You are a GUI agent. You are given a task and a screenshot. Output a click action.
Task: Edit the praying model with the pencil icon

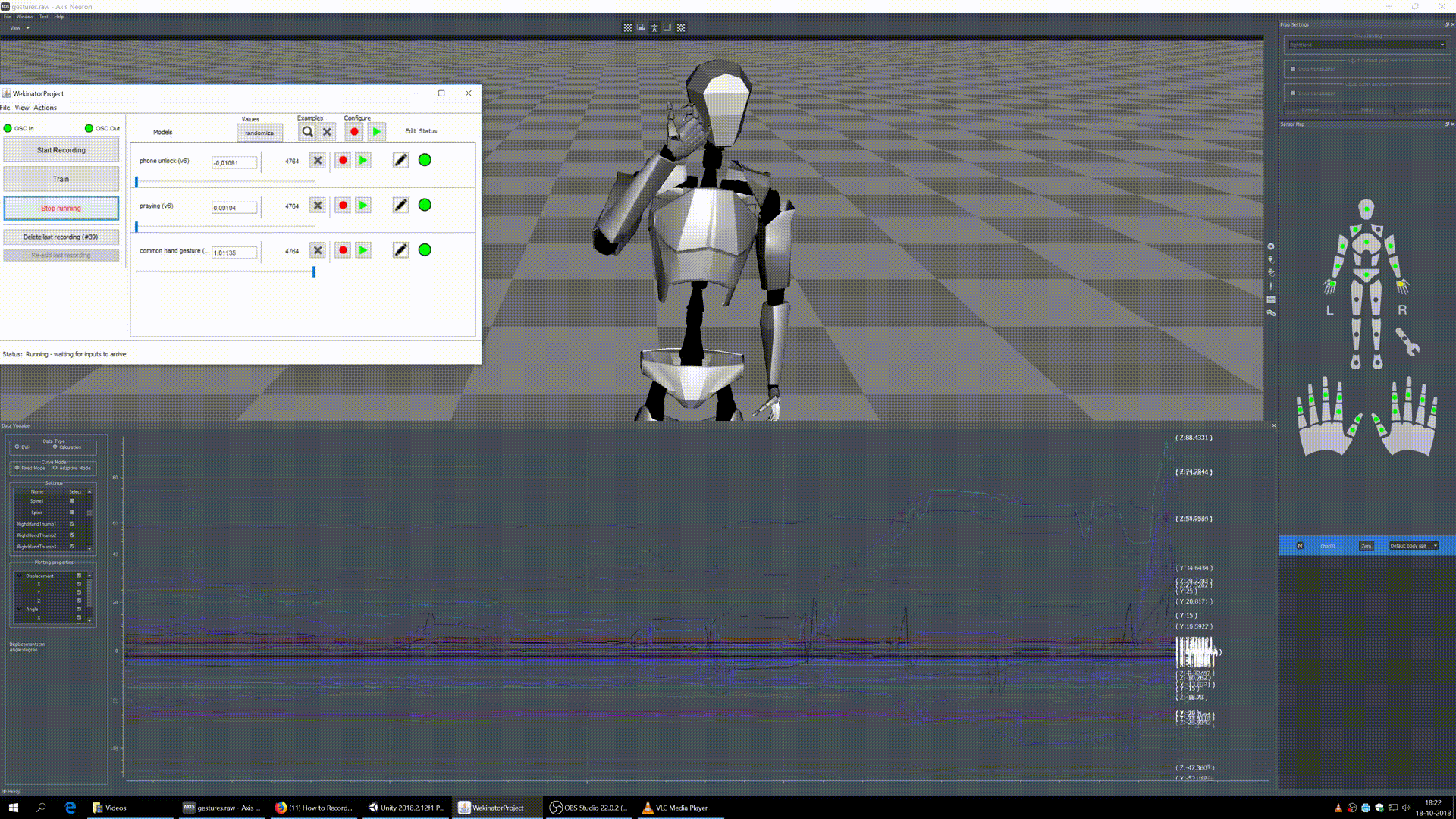point(400,206)
